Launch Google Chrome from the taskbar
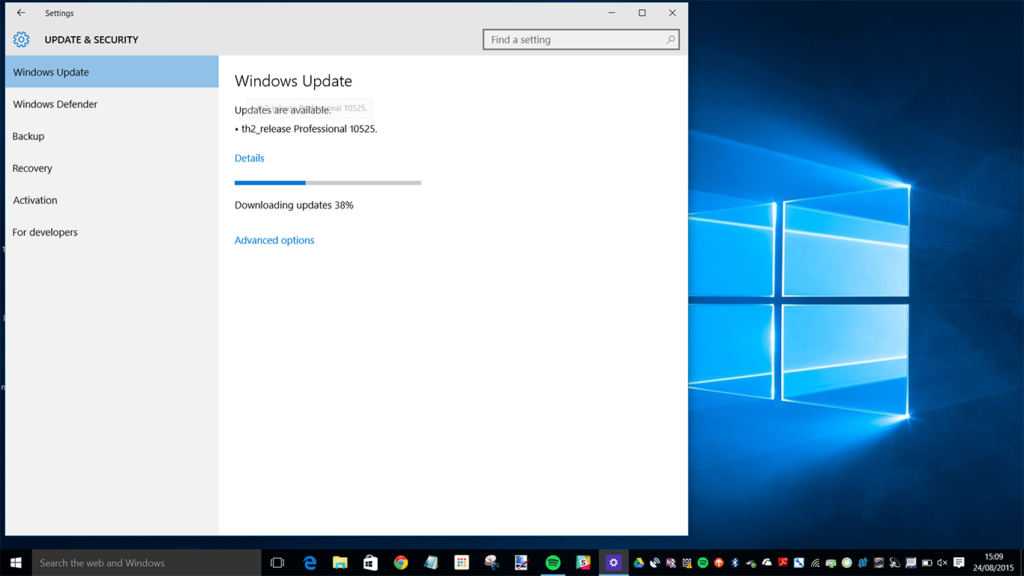The height and width of the screenshot is (576, 1024). 399,562
